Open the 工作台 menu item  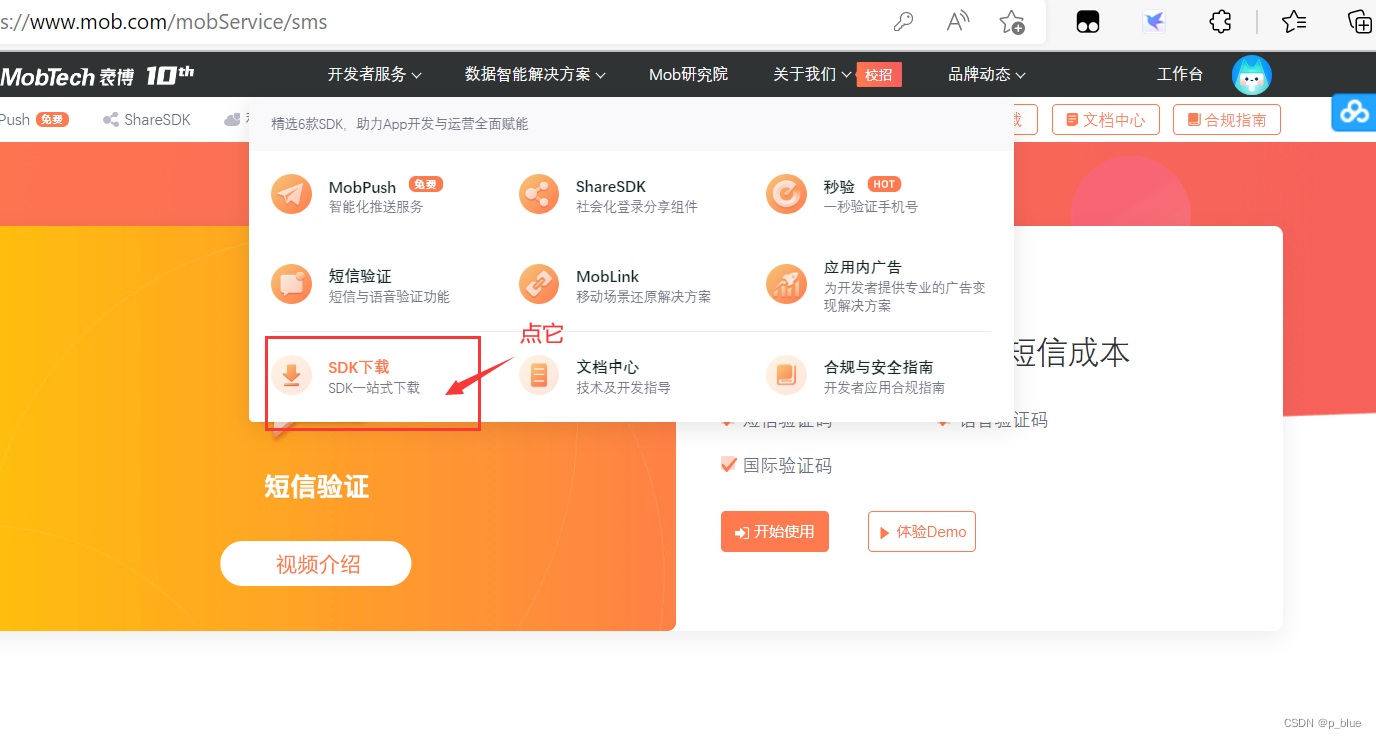click(x=1180, y=74)
